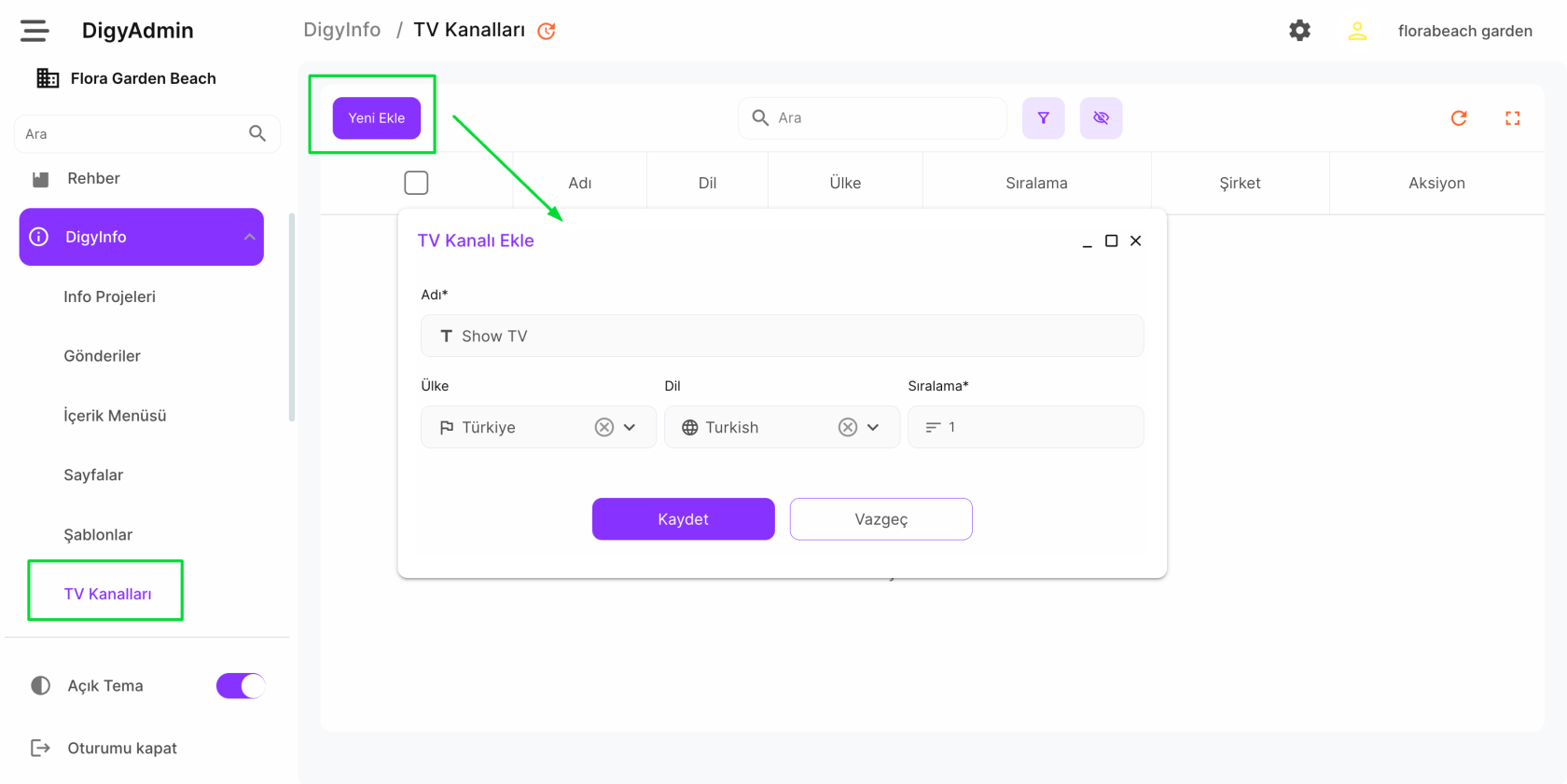The width and height of the screenshot is (1567, 784).
Task: Click the orange table refresh icon
Action: point(1459,118)
